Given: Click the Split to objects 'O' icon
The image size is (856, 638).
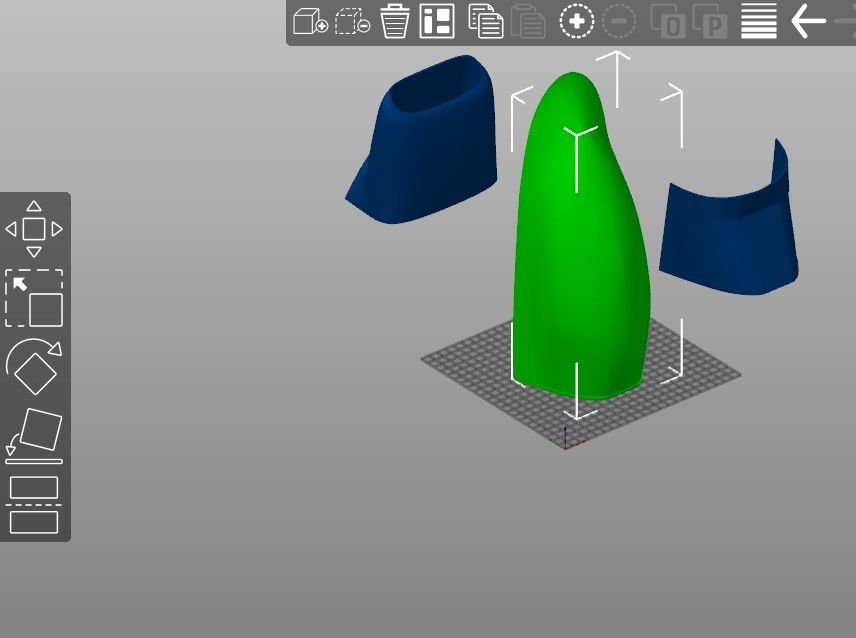Looking at the screenshot, I should pos(668,21).
